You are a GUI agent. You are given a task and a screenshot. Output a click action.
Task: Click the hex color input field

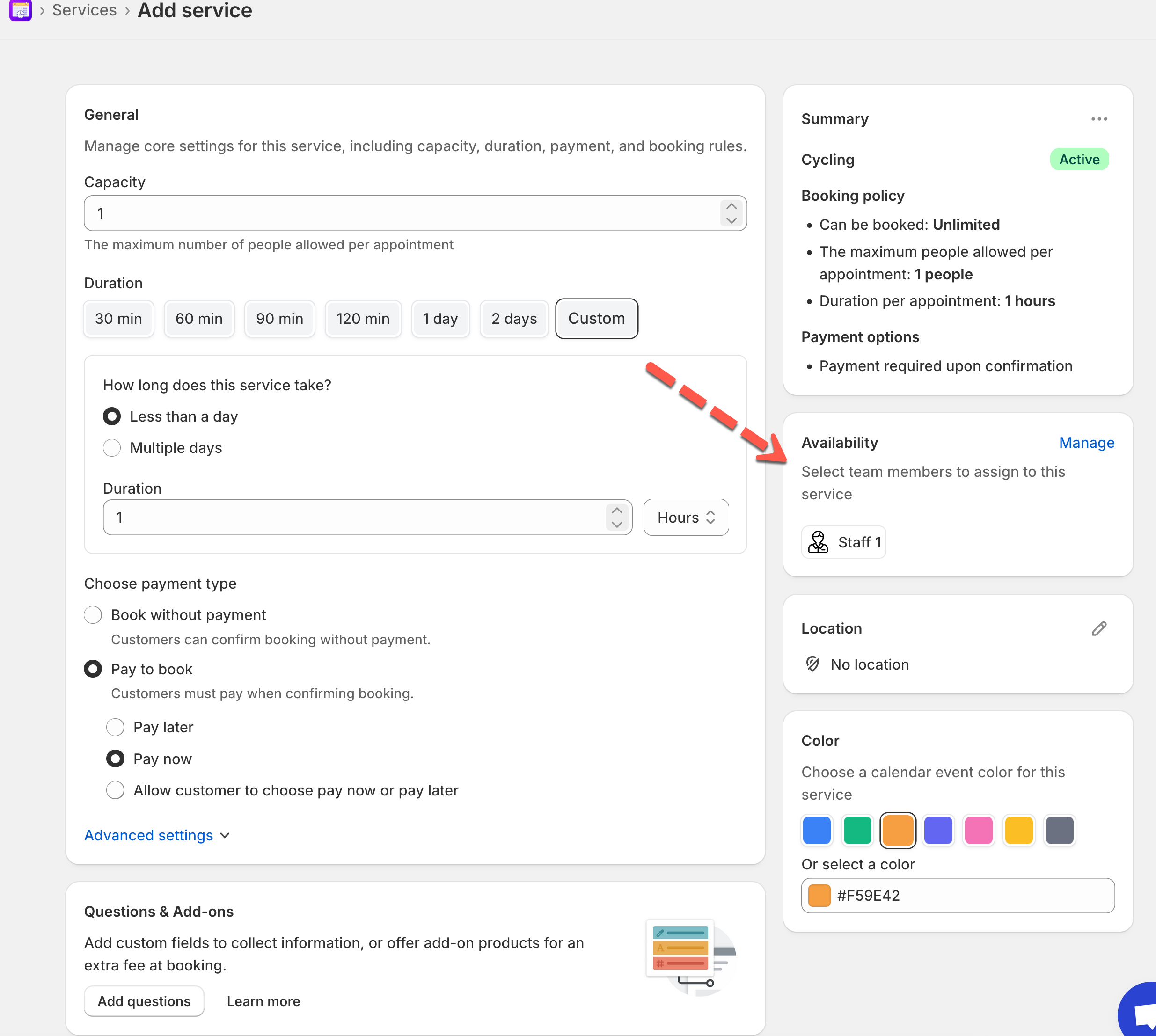tap(967, 896)
